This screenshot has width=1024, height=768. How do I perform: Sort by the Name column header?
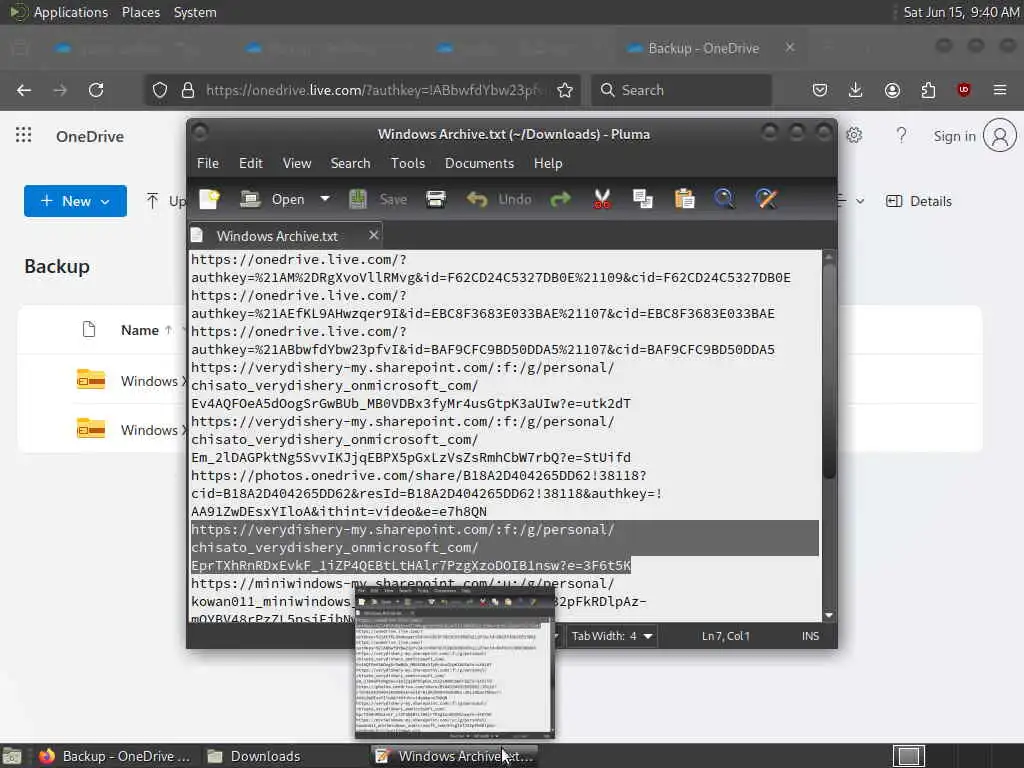pos(140,330)
